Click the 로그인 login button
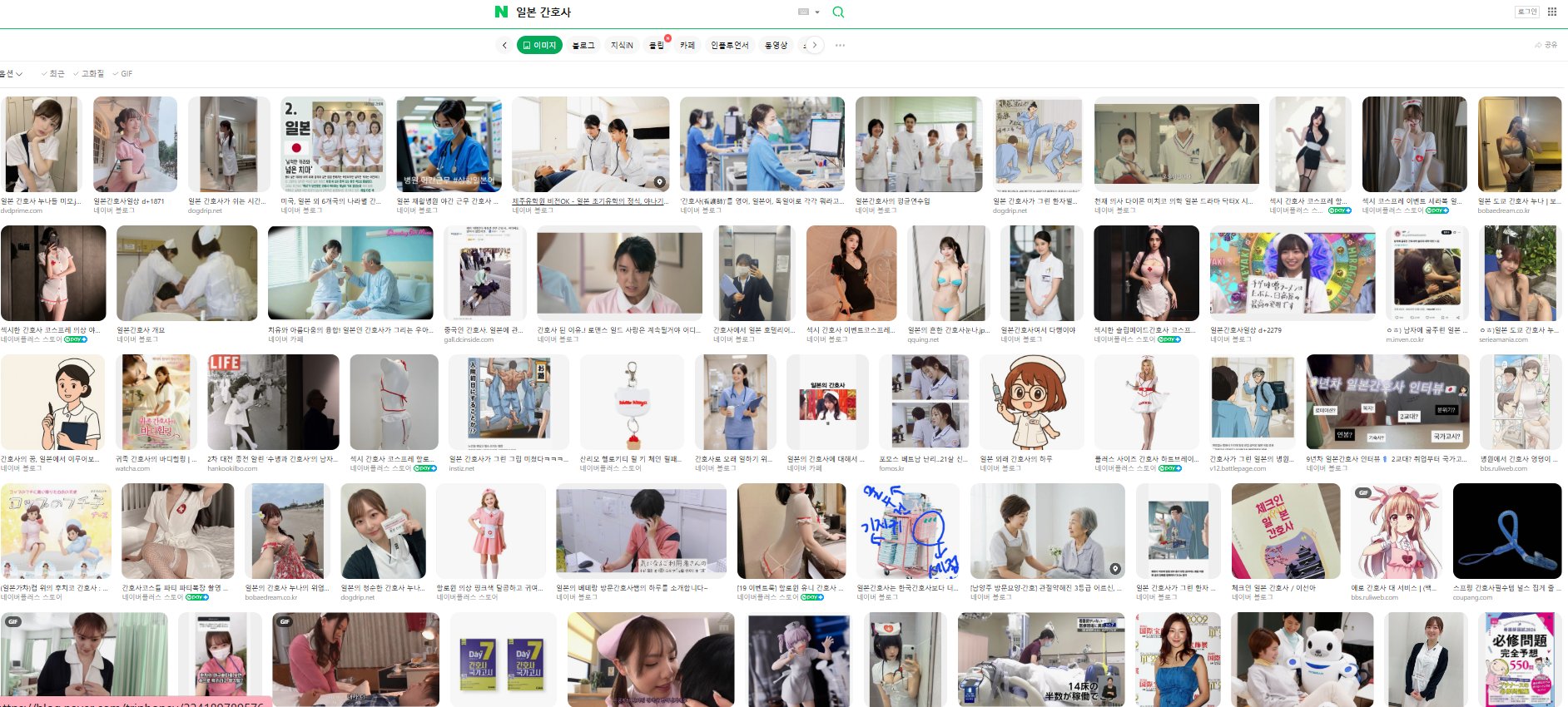 click(x=1527, y=12)
